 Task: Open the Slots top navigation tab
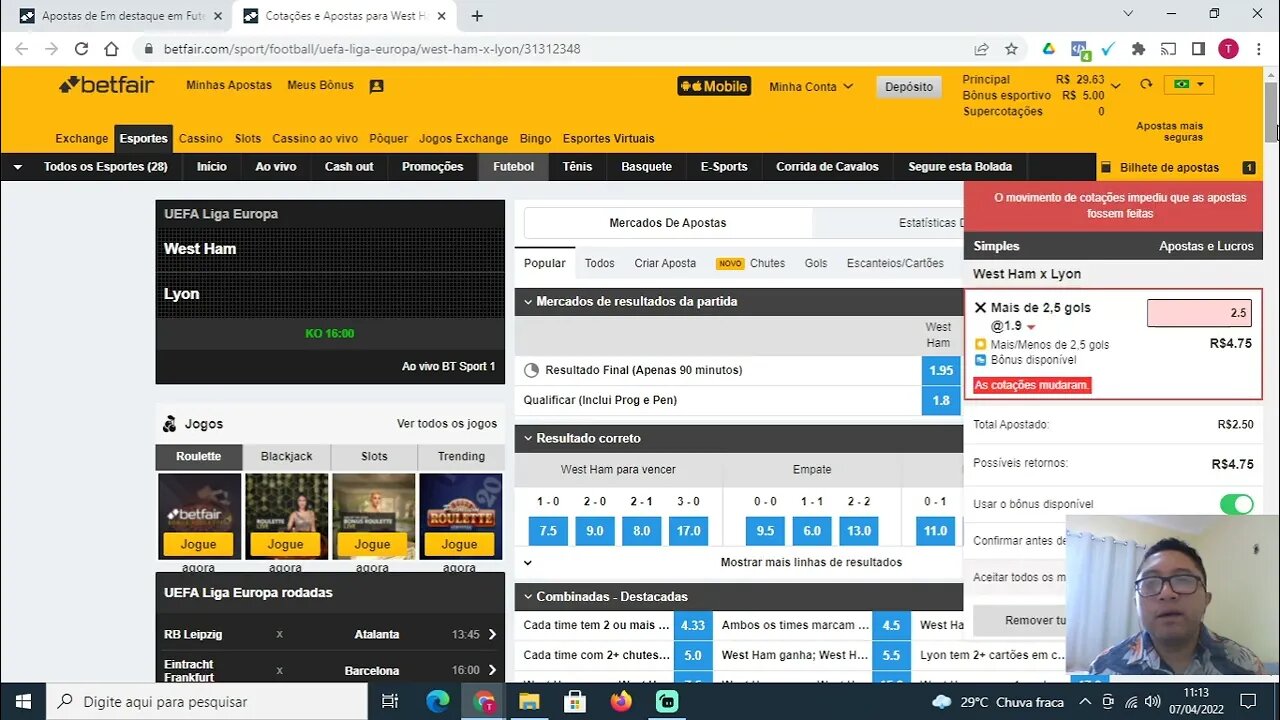coord(248,139)
